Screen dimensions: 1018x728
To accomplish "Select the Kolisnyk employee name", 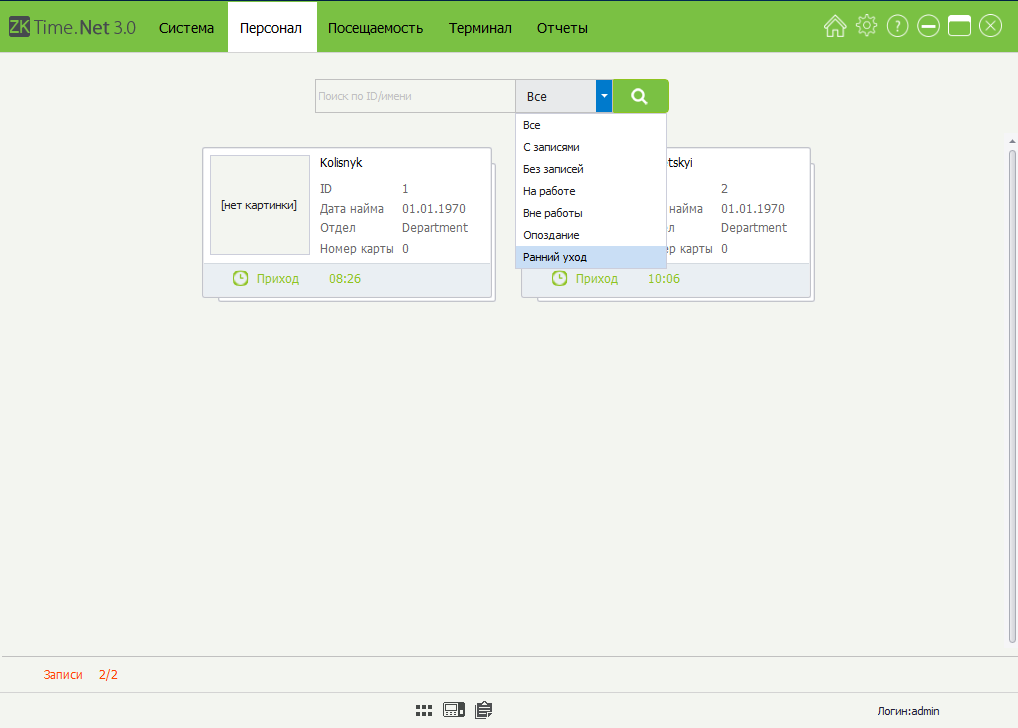I will click(341, 163).
